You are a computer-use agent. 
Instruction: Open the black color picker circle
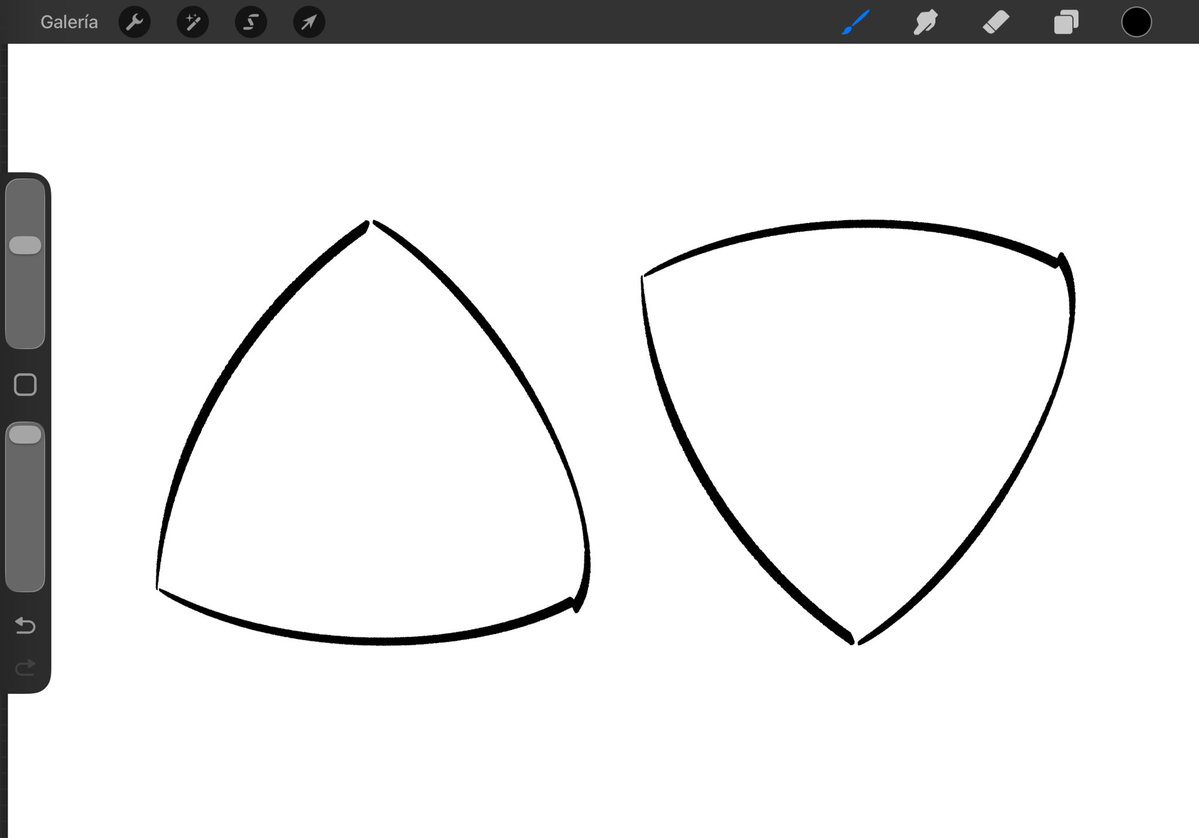[x=1136, y=22]
